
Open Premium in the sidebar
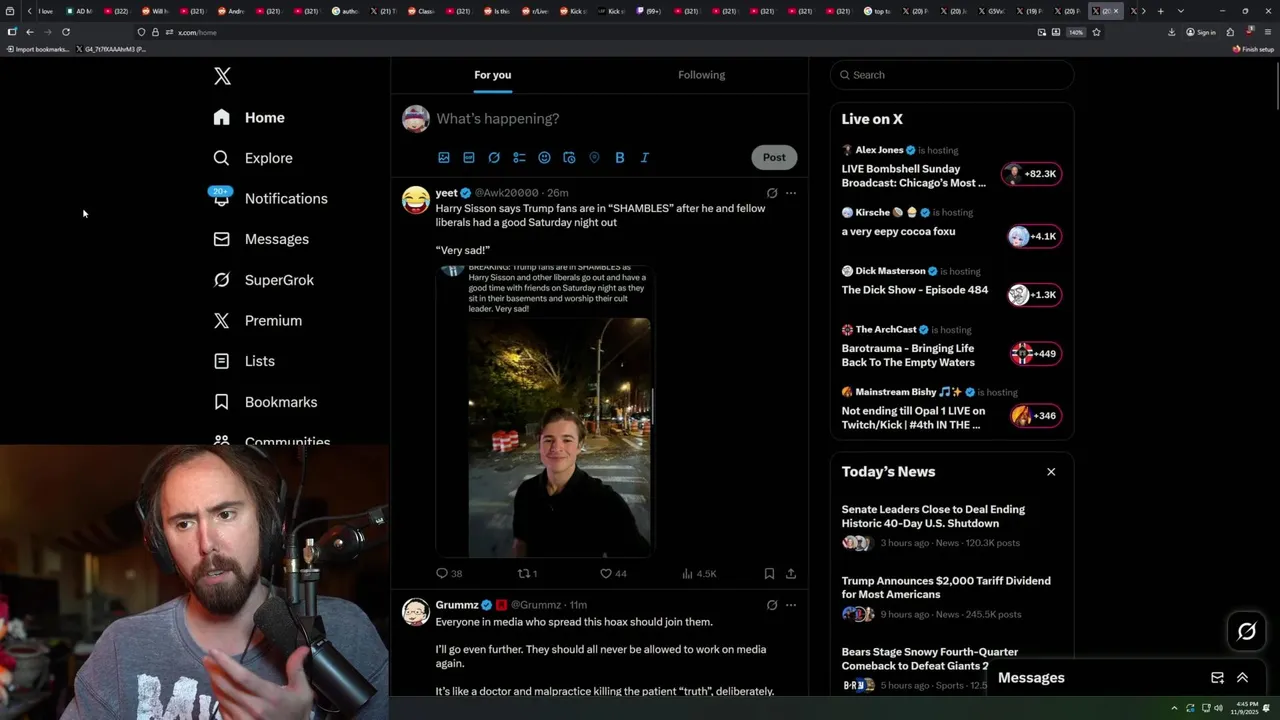click(257, 320)
